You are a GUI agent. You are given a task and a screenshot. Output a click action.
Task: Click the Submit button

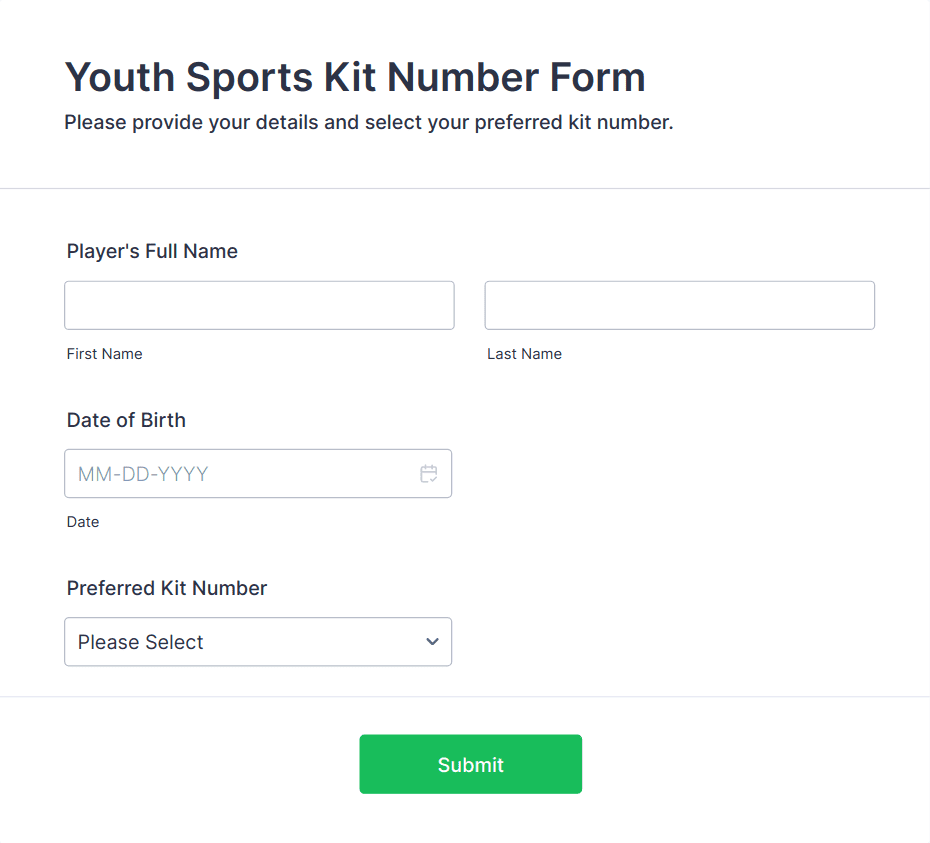470,765
